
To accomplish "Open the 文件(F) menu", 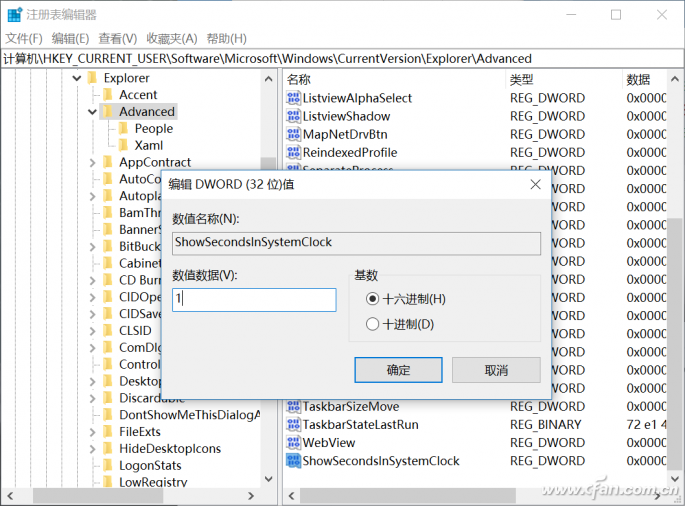I will tap(25, 38).
